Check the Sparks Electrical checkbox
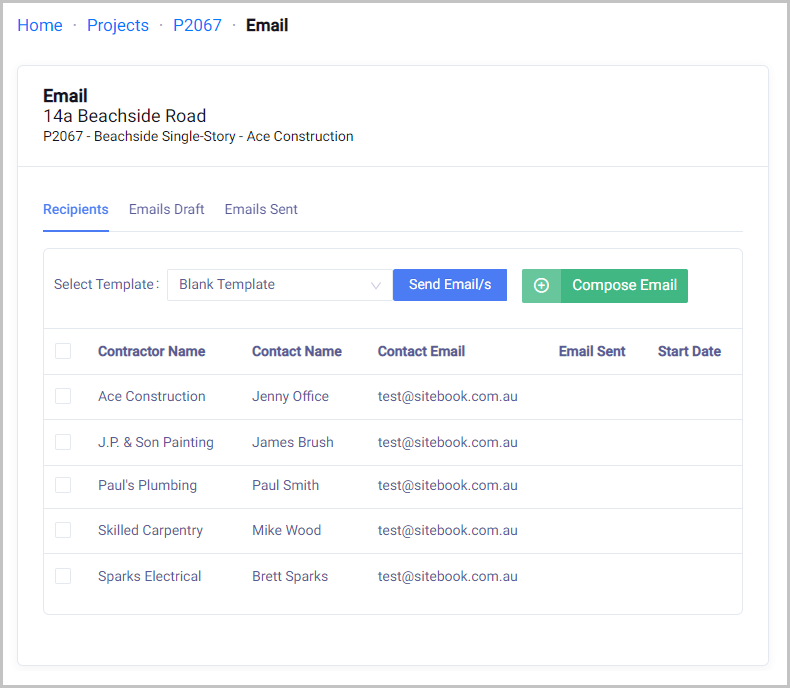790x688 pixels. [63, 576]
